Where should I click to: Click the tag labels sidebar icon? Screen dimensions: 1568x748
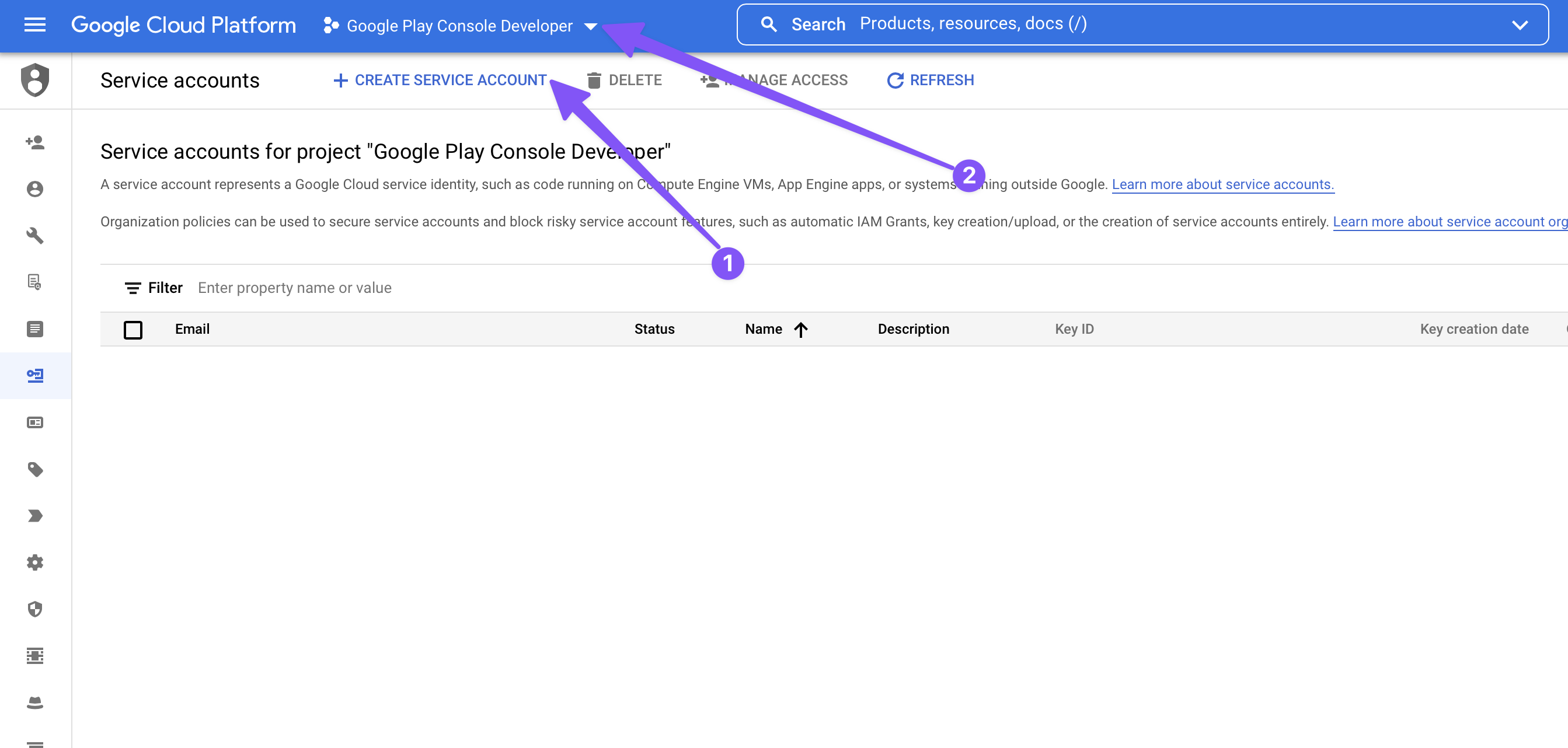(34, 469)
